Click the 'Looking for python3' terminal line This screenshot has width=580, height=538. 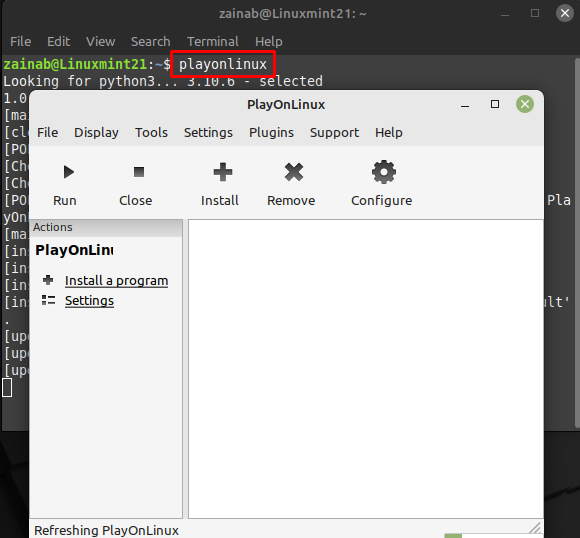163,81
